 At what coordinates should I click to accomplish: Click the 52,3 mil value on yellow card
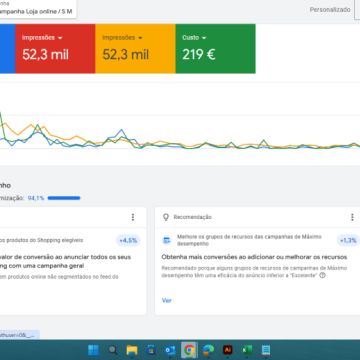point(125,54)
